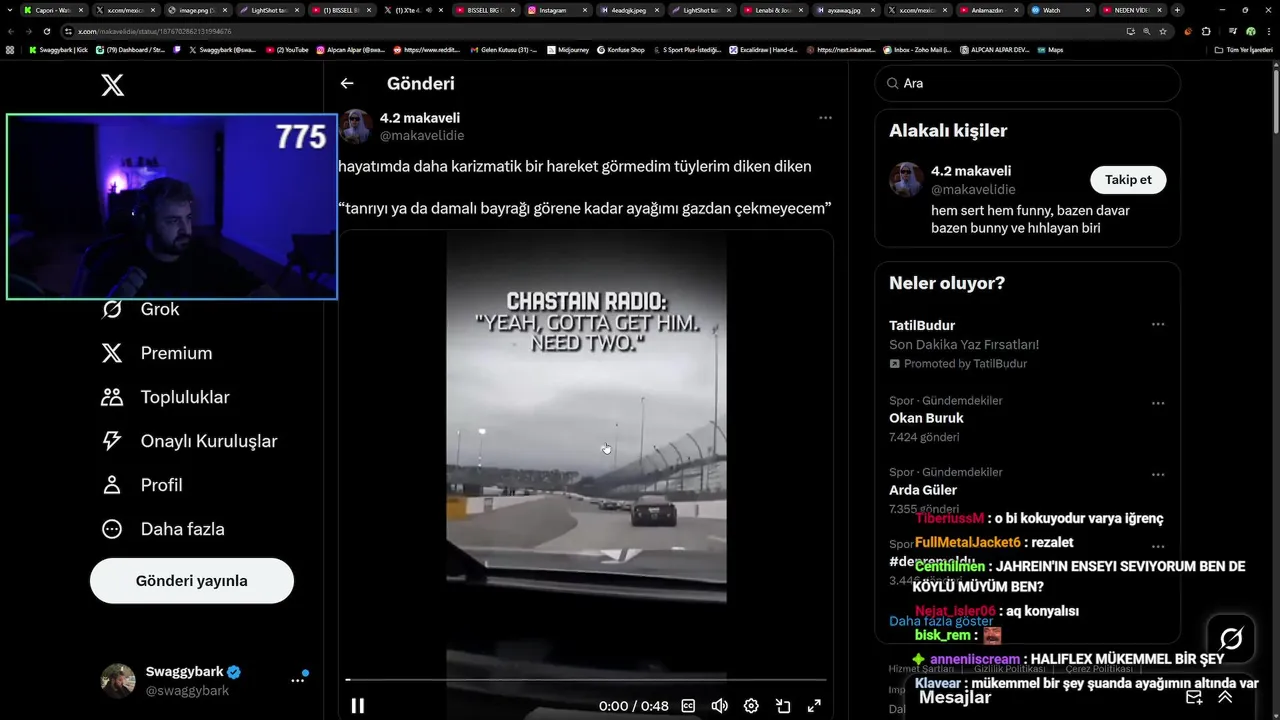1280x720 pixels.
Task: Open Topluluklar in the sidebar
Action: tap(165, 397)
